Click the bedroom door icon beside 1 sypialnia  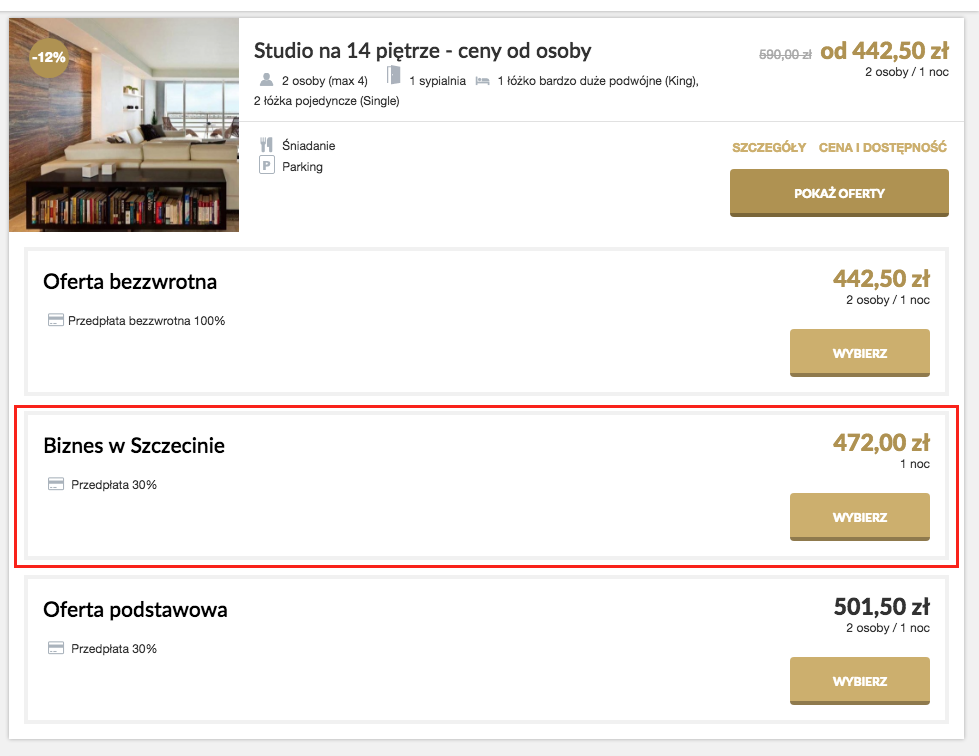[x=393, y=75]
